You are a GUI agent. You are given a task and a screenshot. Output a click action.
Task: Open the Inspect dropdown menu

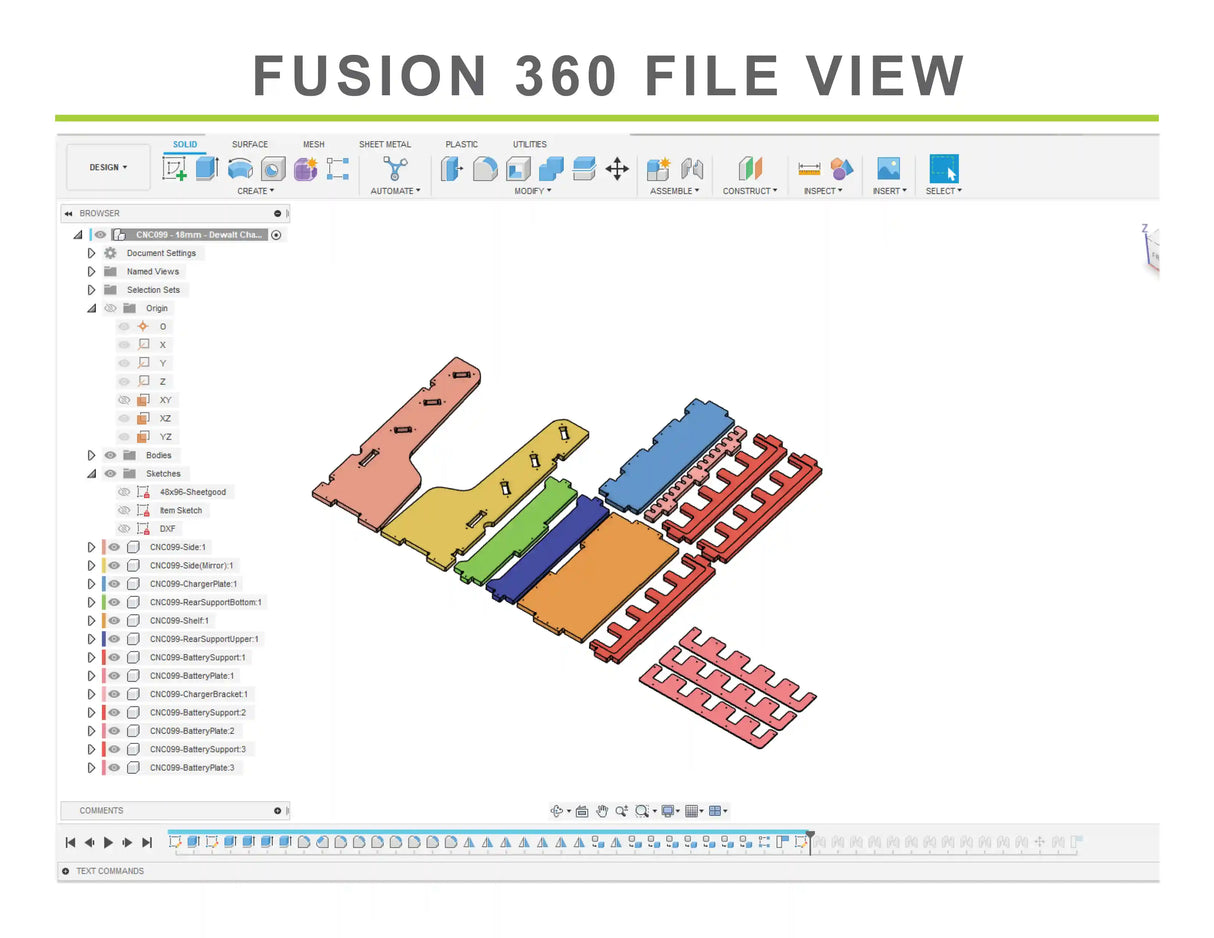pos(823,191)
